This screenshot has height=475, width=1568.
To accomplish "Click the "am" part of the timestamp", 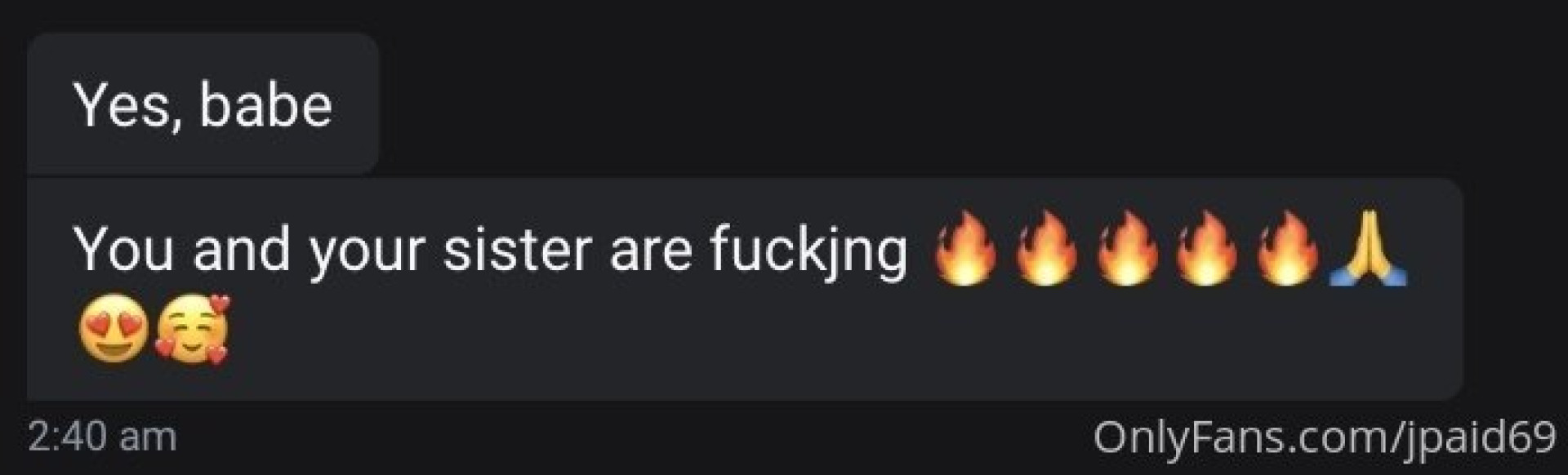I will 148,439.
